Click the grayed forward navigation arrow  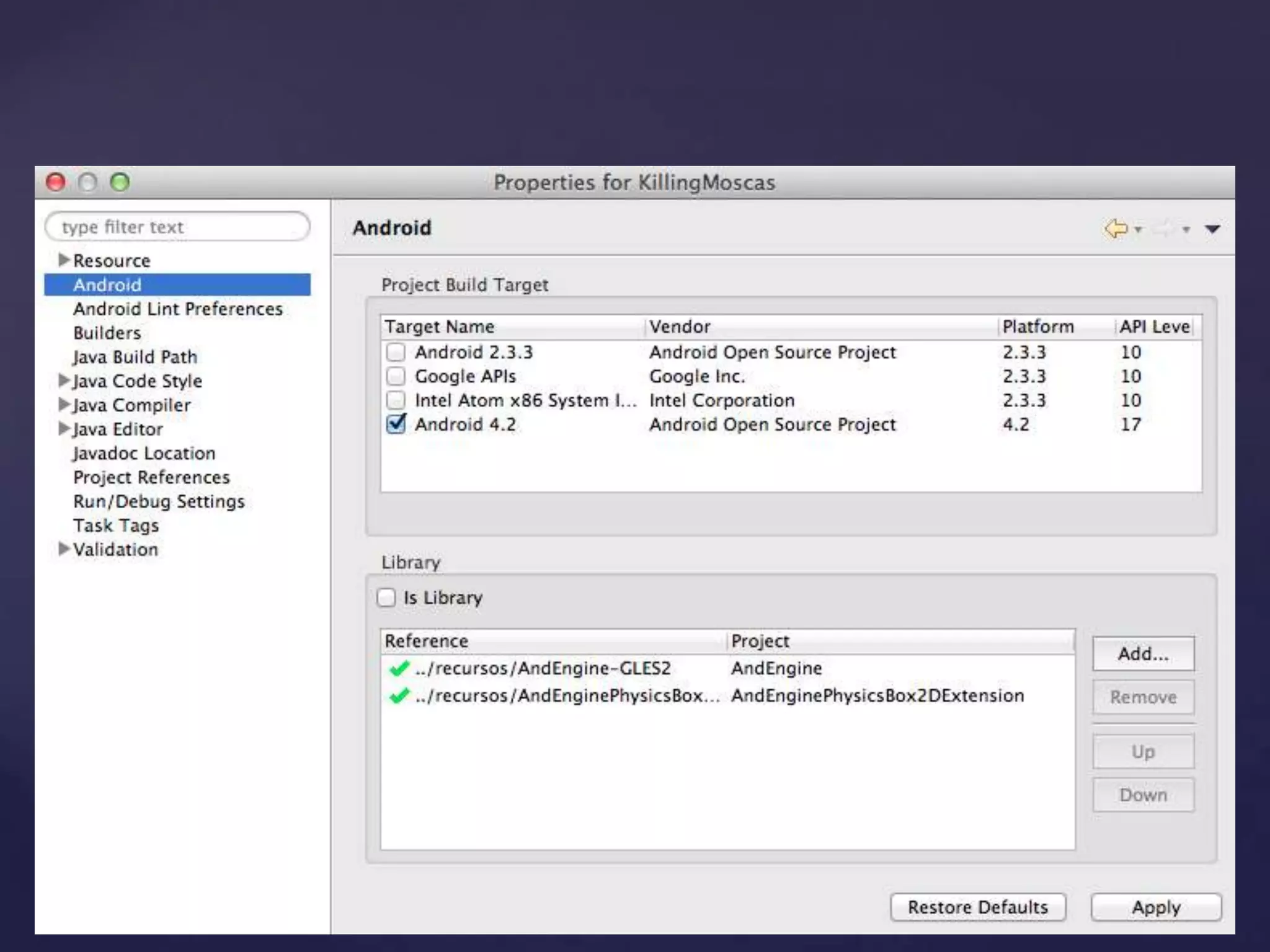[1164, 229]
